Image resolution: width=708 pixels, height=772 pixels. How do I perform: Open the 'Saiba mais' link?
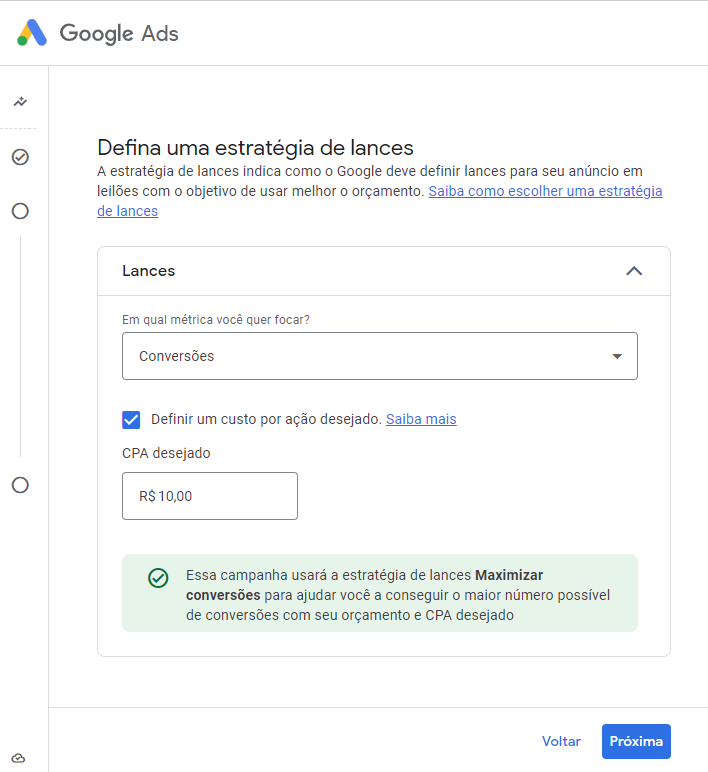pyautogui.click(x=421, y=419)
